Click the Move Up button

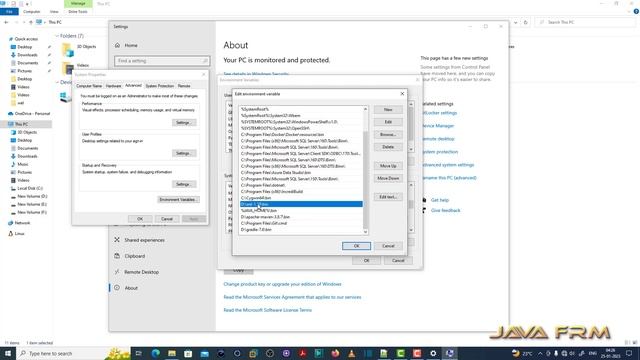[x=388, y=166]
